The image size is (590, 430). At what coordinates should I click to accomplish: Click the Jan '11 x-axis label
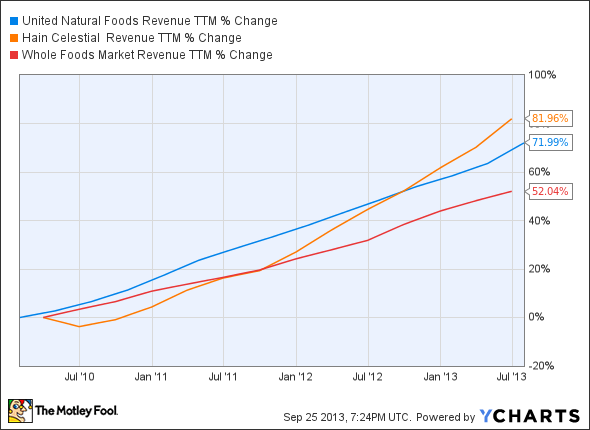[151, 377]
